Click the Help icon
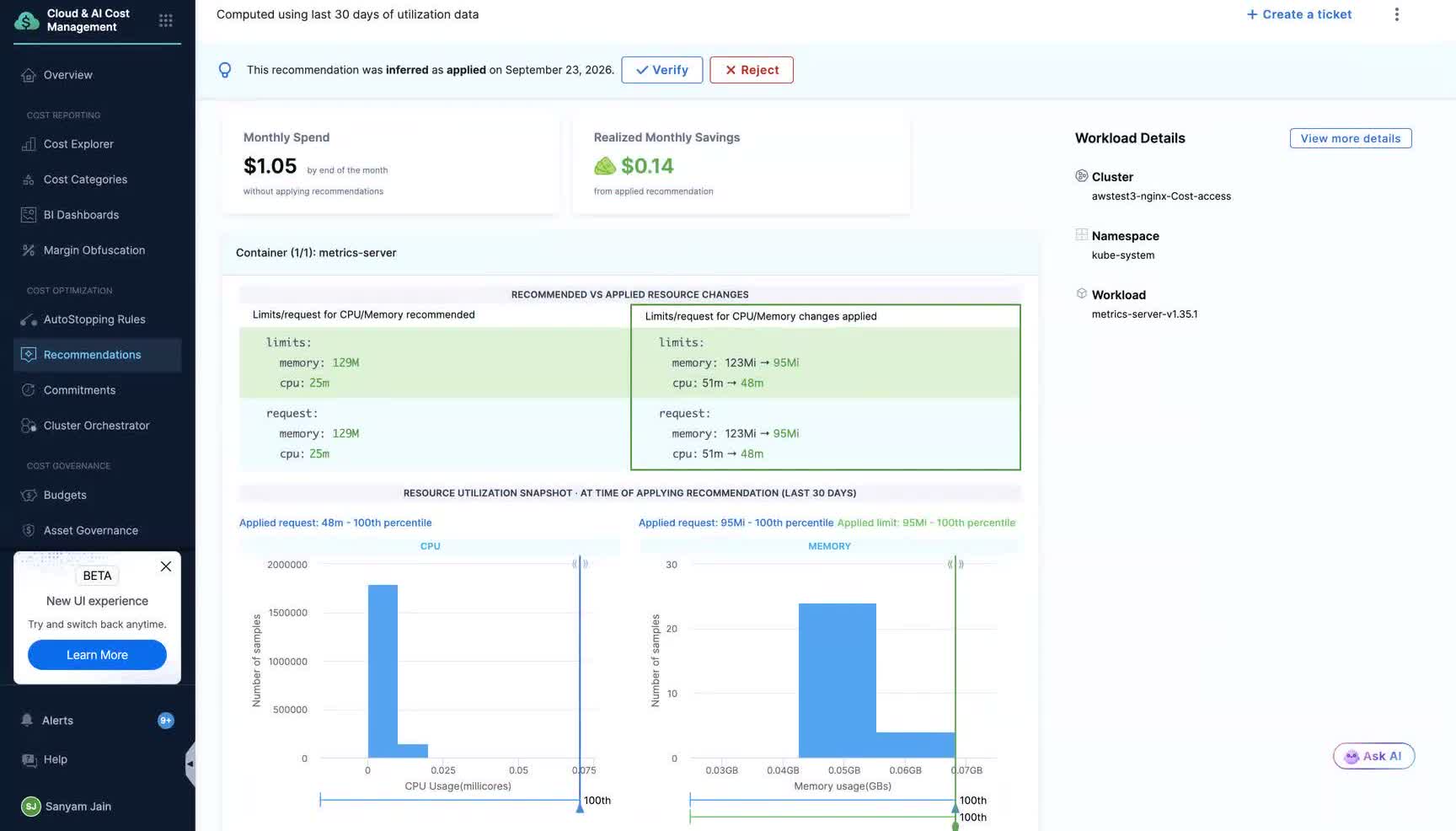 29,759
